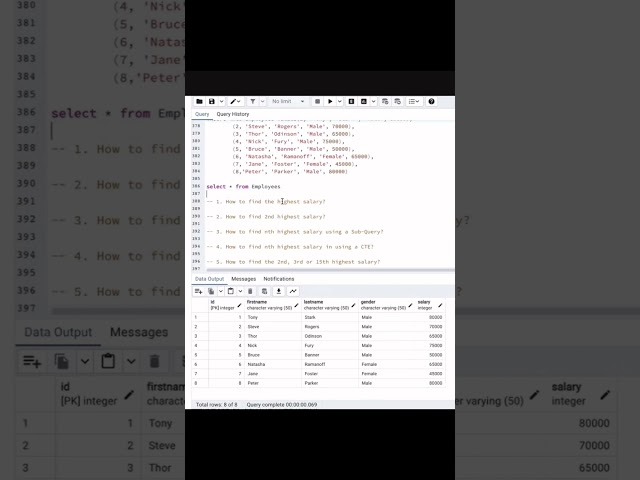Open help with the question mark icon

tap(431, 102)
